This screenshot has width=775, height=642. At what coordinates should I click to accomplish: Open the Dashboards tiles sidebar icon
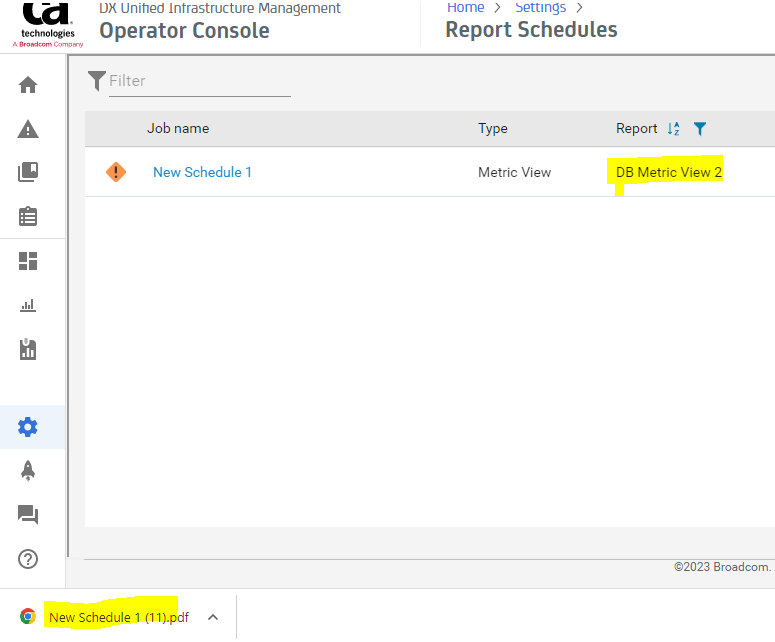[28, 261]
